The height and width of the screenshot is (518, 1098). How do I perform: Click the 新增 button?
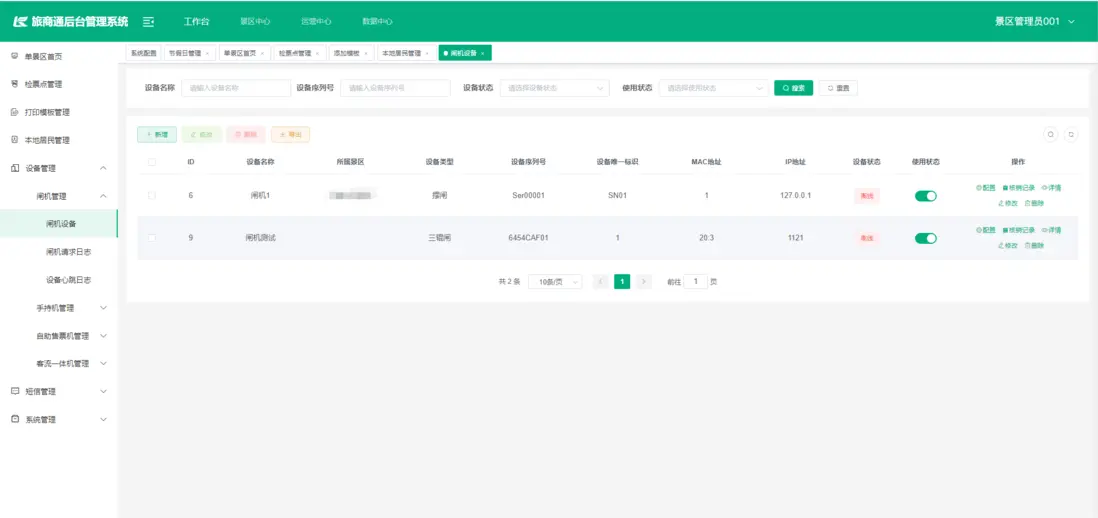tap(157, 134)
